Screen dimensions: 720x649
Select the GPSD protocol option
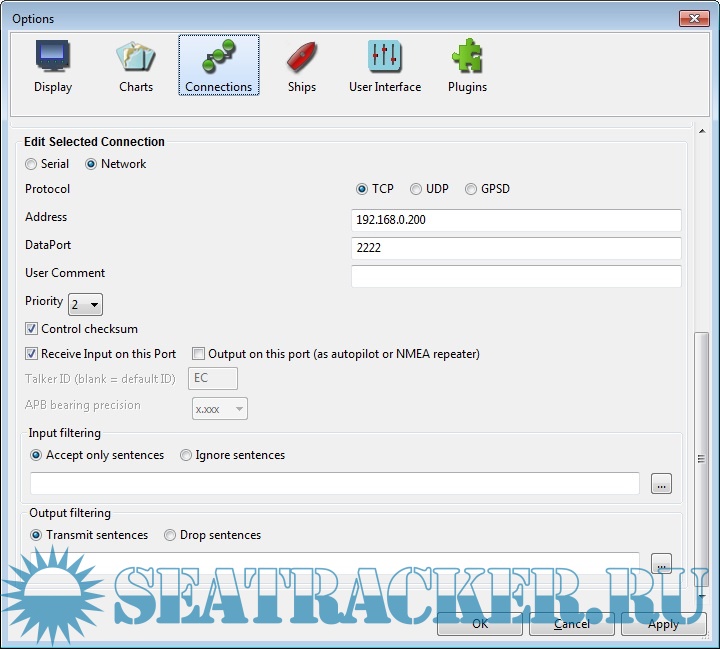[x=472, y=189]
